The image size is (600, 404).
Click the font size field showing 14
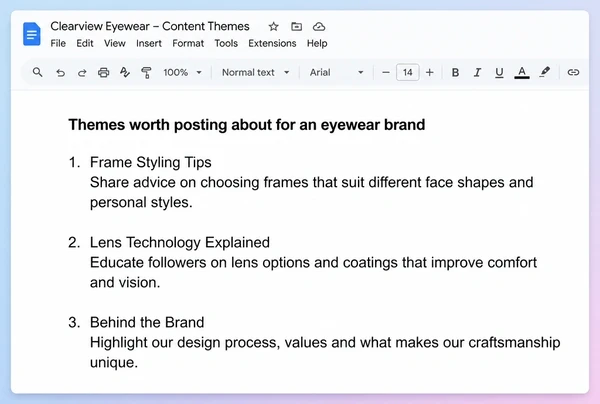pos(408,72)
